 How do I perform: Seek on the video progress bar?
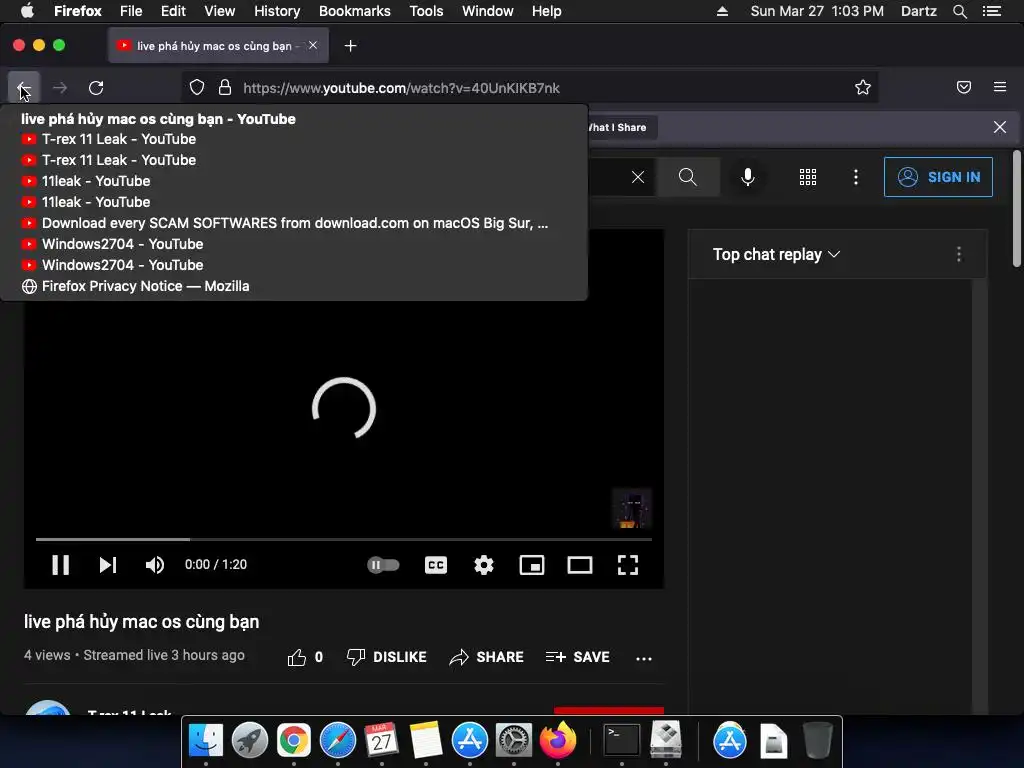[x=344, y=539]
